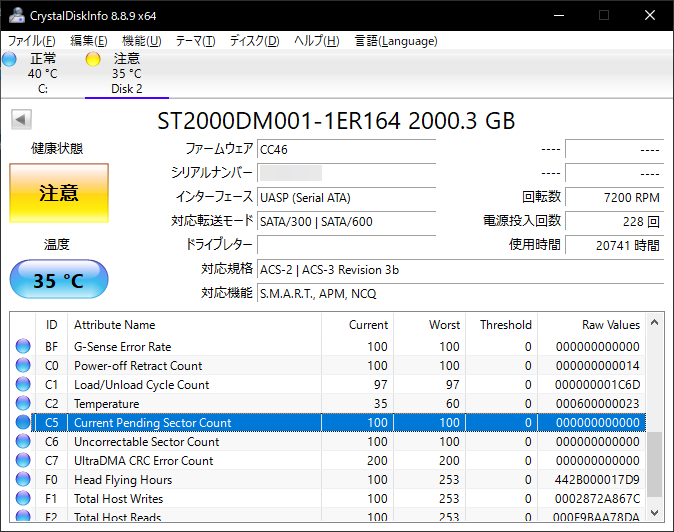This screenshot has width=674, height=532.
Task: Open the 機能(U) menu
Action: pyautogui.click(x=142, y=41)
